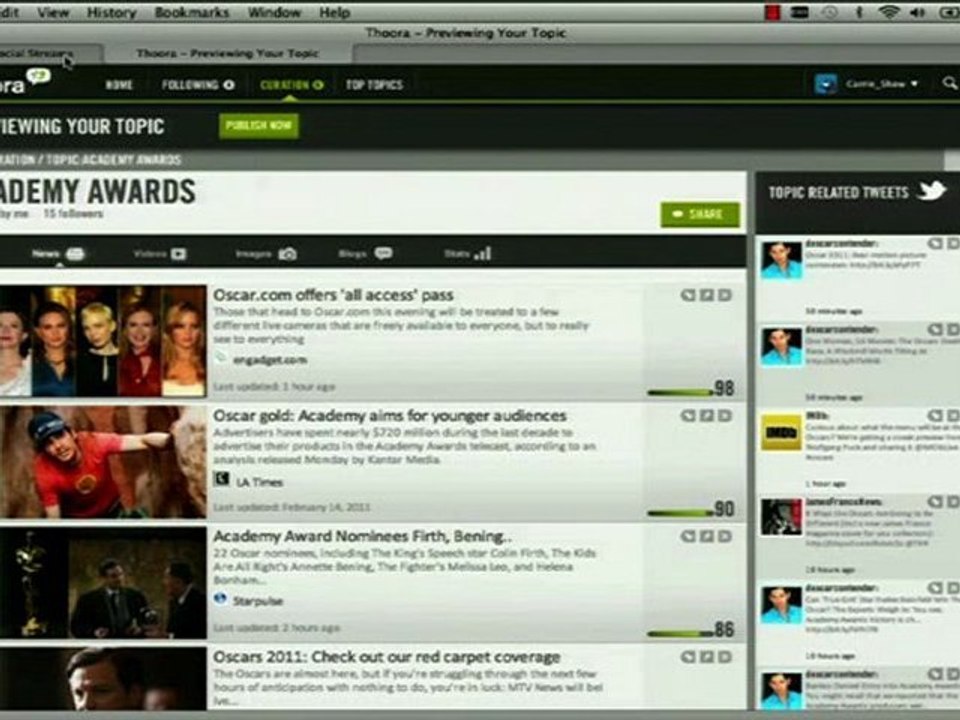
Task: Click the tag icon on Oscar.com article
Action: (x=688, y=295)
